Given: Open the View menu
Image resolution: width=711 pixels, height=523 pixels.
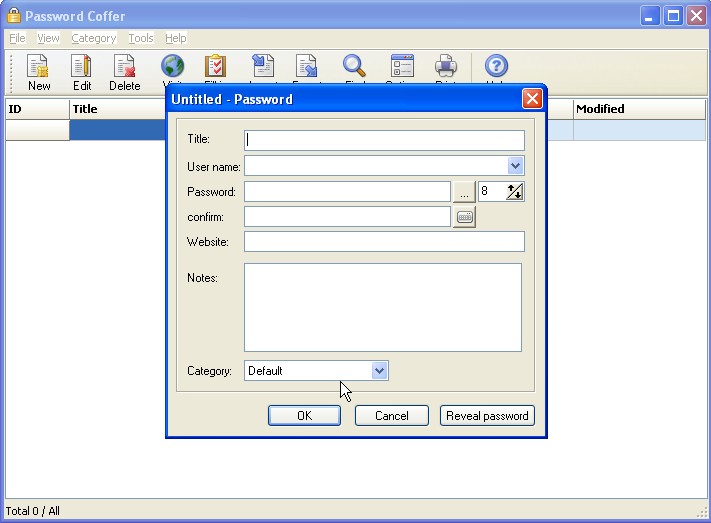Looking at the screenshot, I should click(x=48, y=38).
